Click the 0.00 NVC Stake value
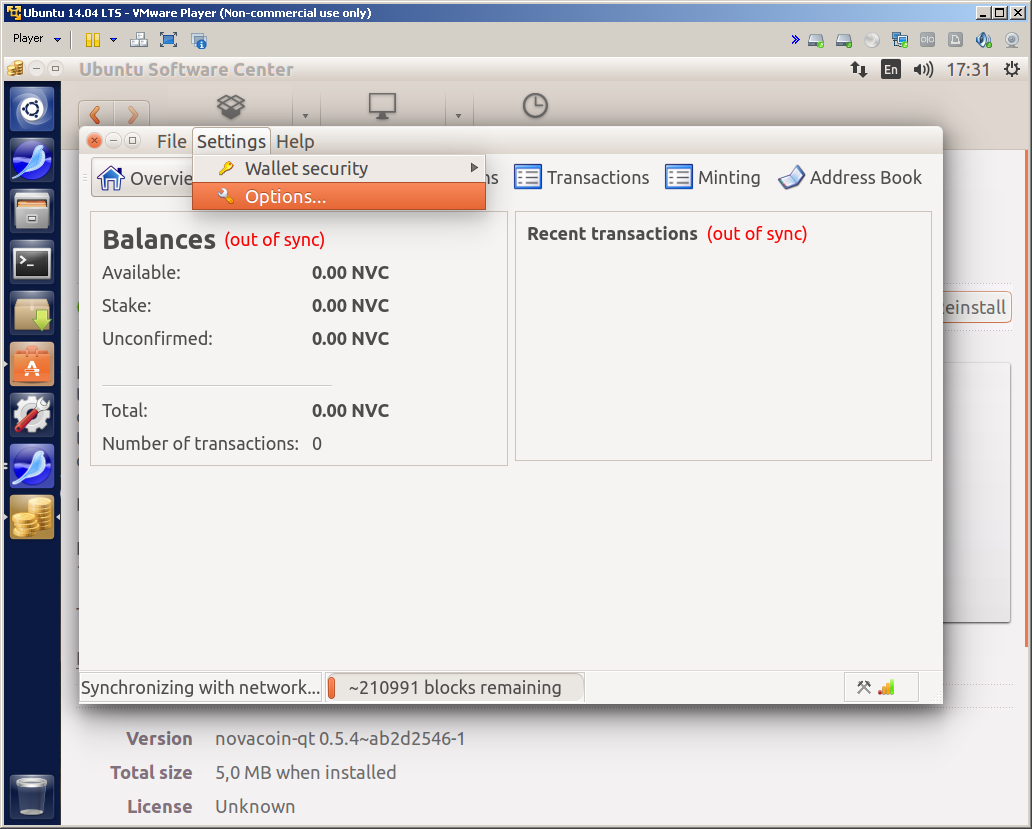The width and height of the screenshot is (1032, 829). coord(350,305)
